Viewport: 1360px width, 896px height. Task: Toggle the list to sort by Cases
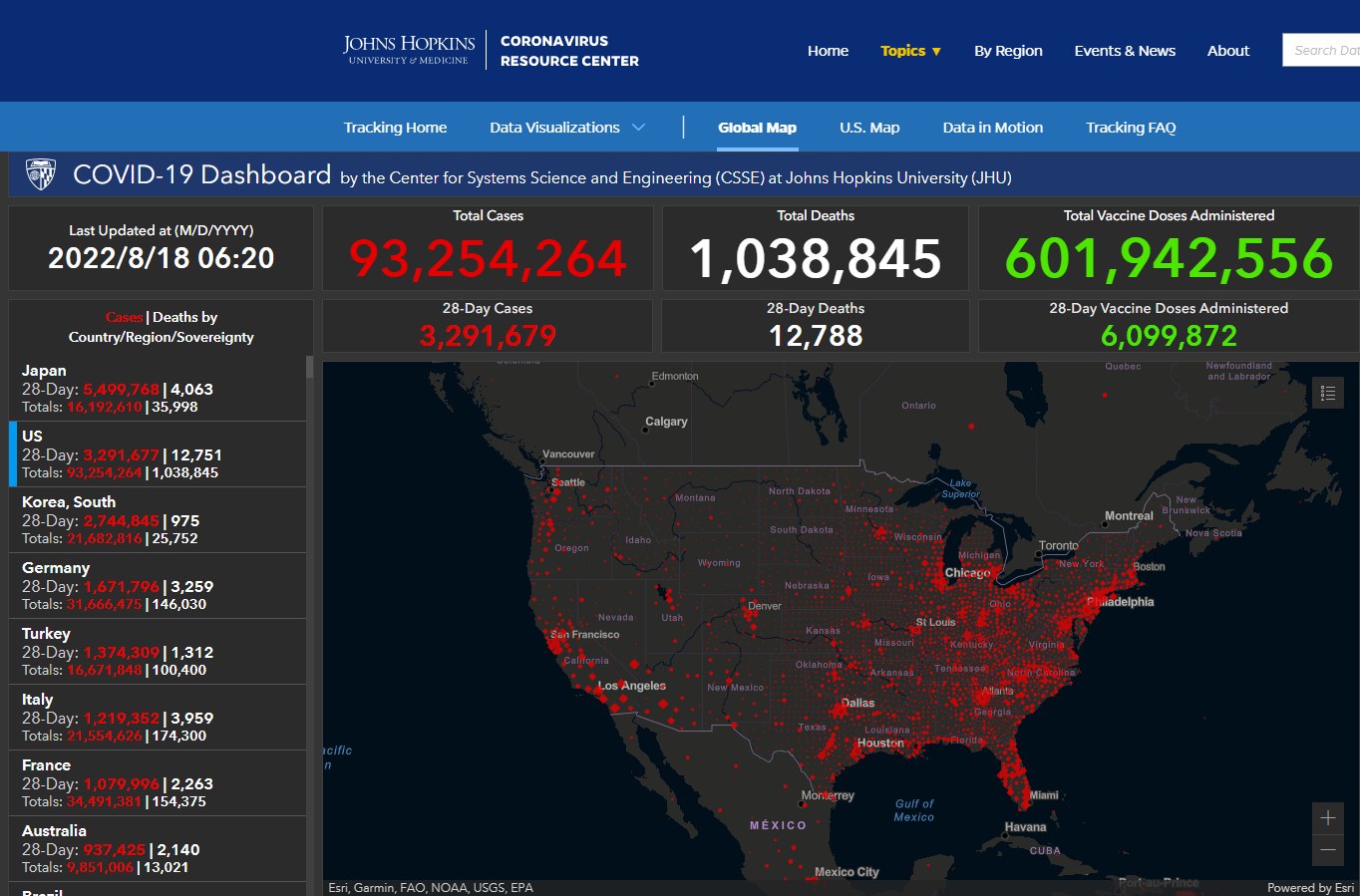tap(124, 317)
